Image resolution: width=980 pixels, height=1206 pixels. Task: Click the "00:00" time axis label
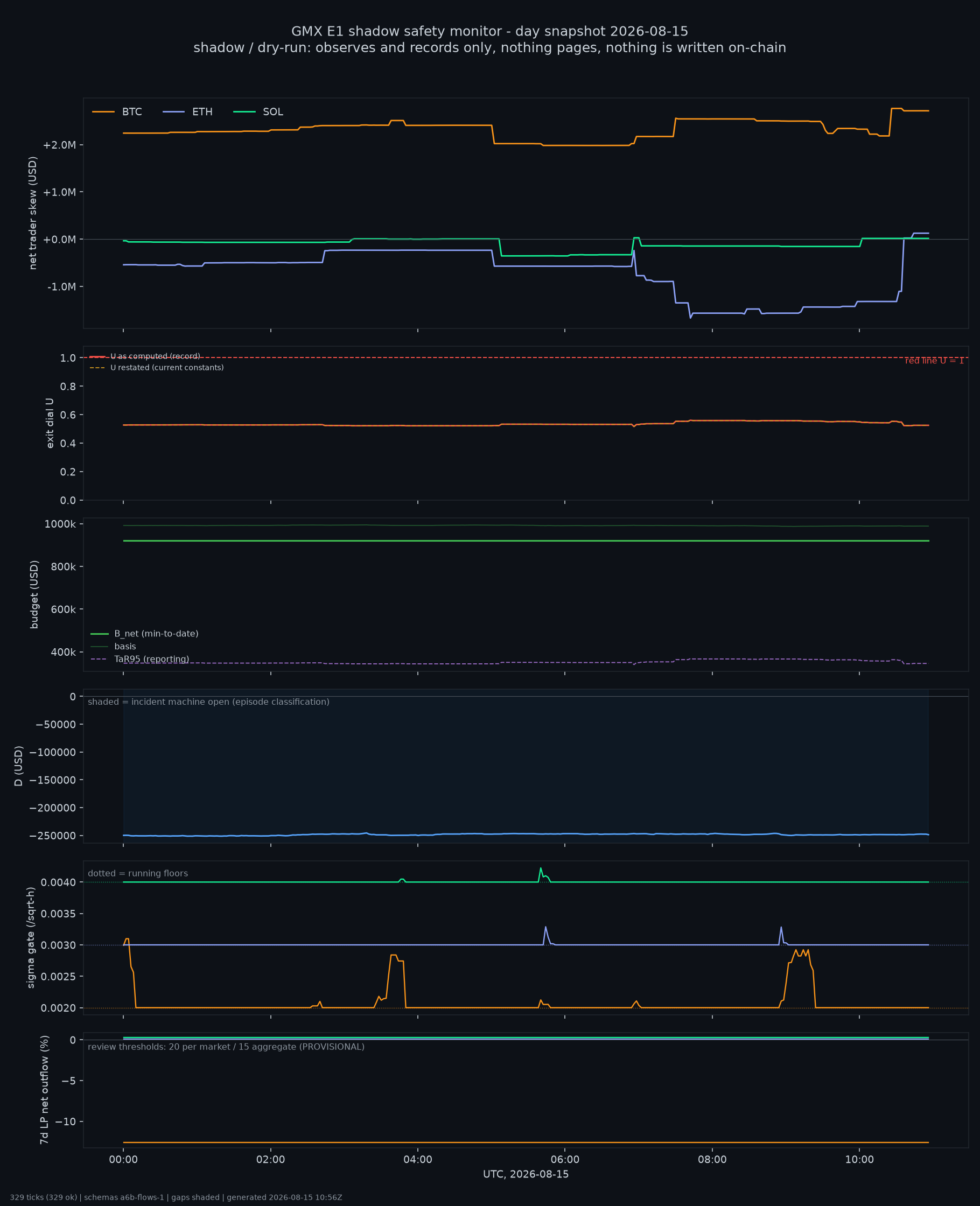tap(124, 1160)
